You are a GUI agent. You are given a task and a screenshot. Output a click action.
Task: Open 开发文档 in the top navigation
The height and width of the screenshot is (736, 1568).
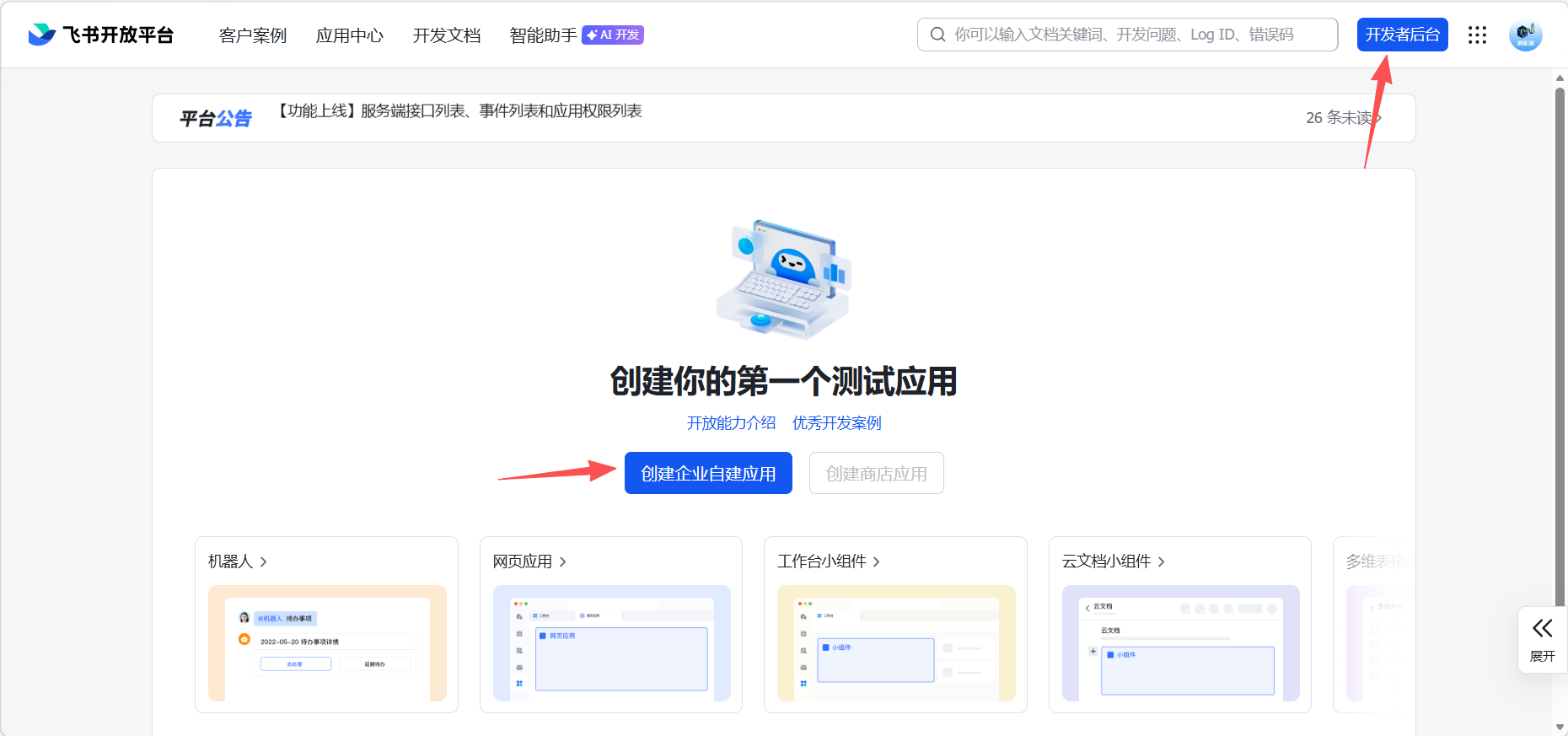pyautogui.click(x=447, y=35)
